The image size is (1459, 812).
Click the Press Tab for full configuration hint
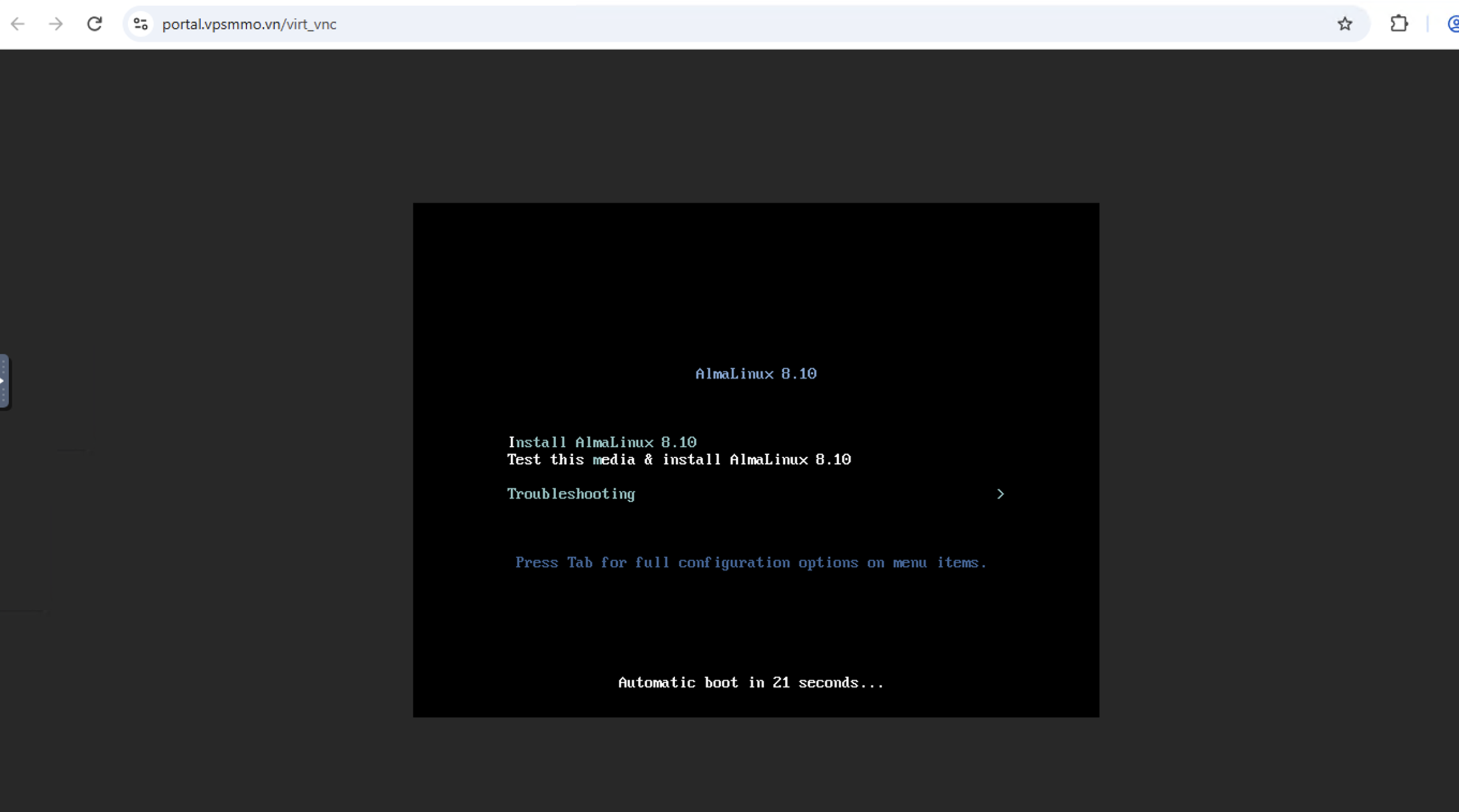[751, 563]
